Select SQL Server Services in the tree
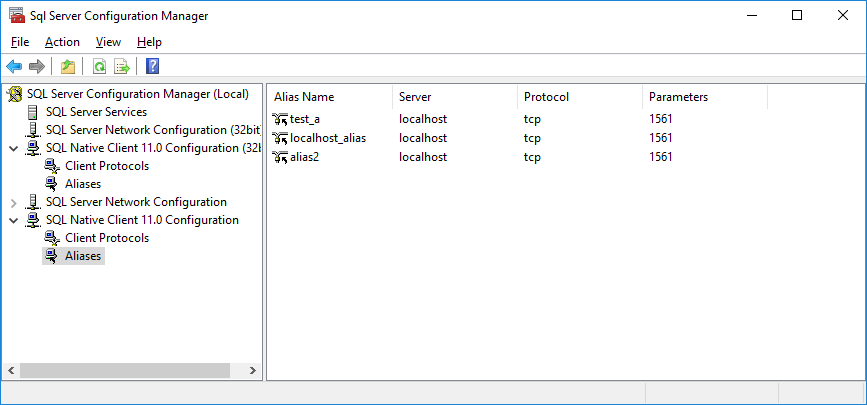This screenshot has height=405, width=867. [96, 112]
